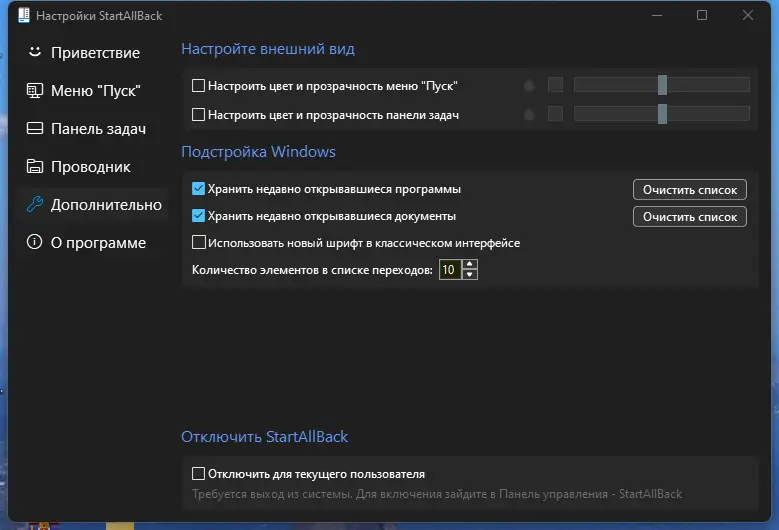
Task: Uncheck Хранить недавно открывавшиеся документы
Action: pos(198,216)
